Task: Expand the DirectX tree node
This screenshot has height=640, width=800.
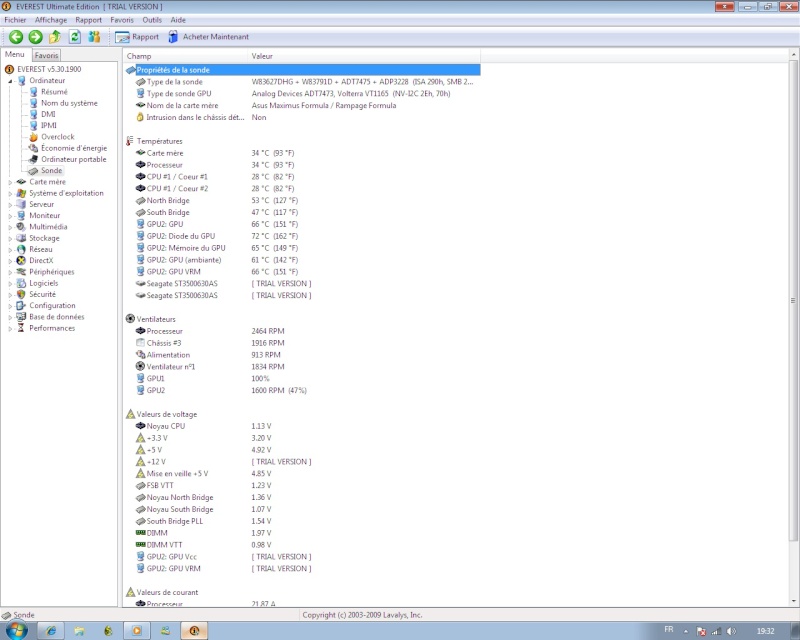Action: [10, 261]
